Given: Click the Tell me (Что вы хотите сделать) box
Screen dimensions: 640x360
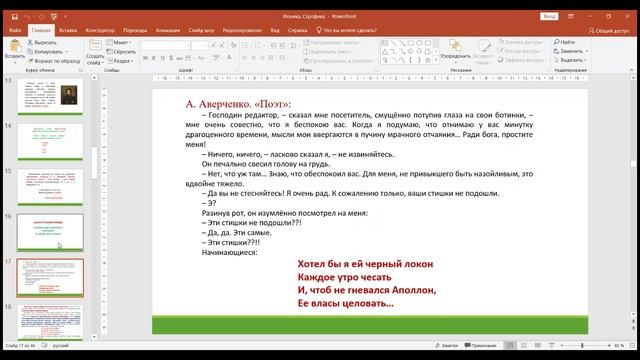Looking at the screenshot, I should point(347,30).
